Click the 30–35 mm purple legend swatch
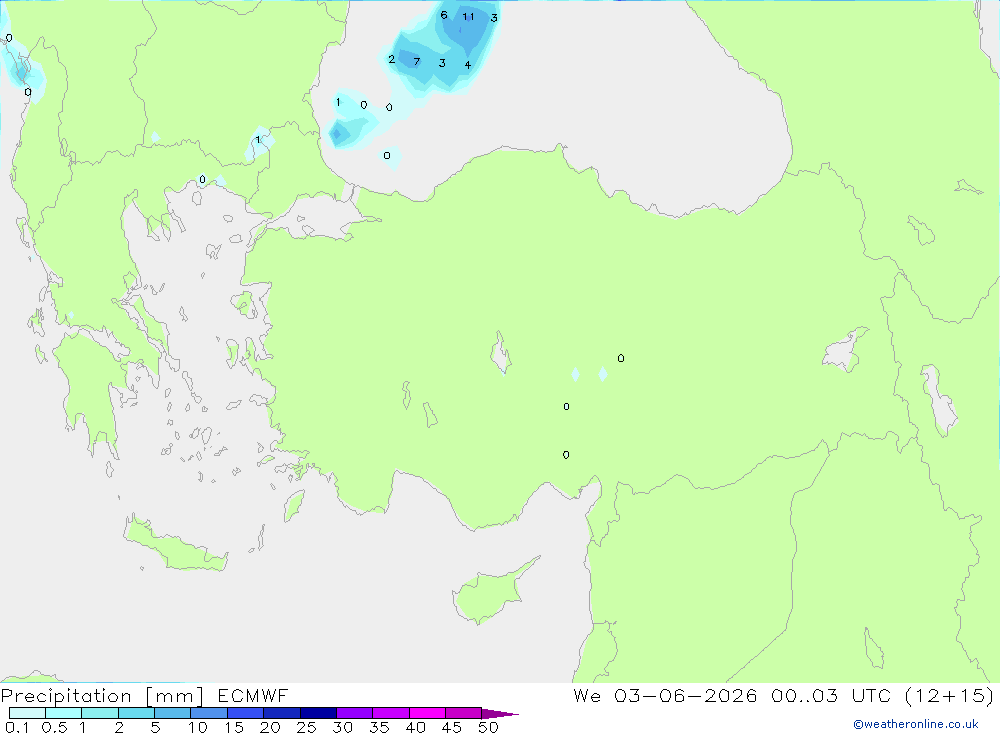 355,713
